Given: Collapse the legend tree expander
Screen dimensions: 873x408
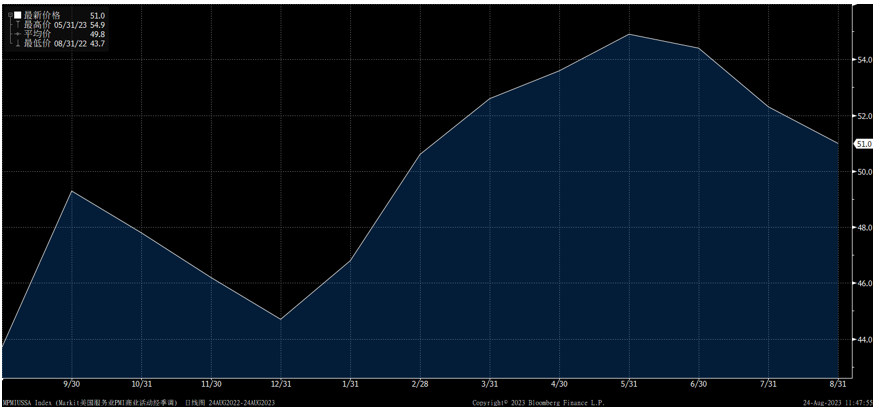Looking at the screenshot, I should click(9, 17).
